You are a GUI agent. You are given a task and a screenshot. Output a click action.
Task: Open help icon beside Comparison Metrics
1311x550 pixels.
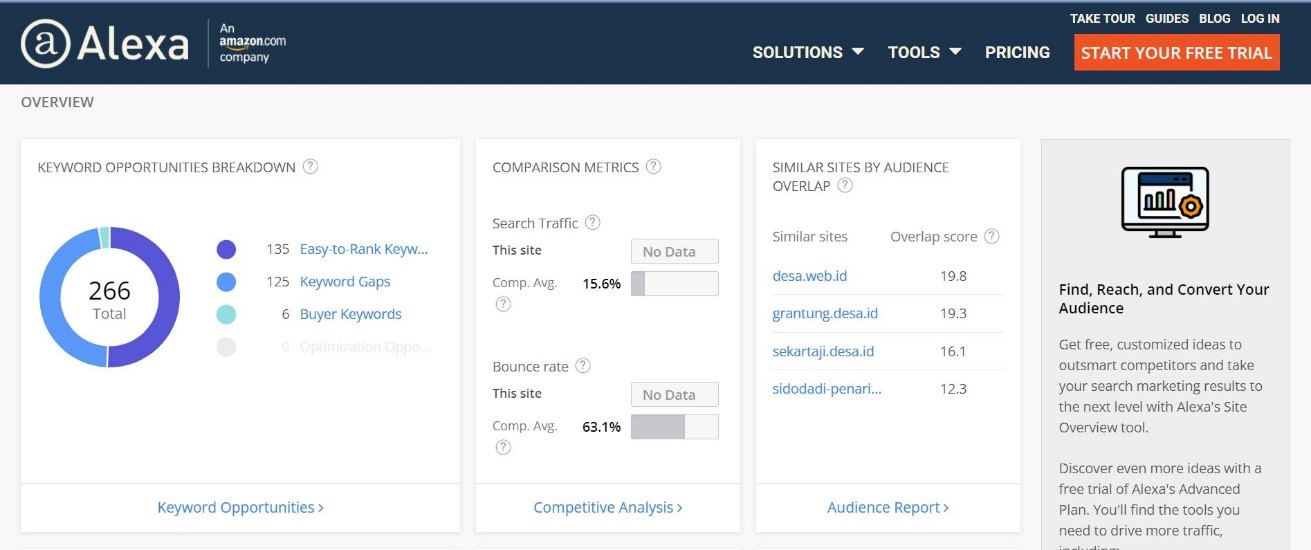pyautogui.click(x=653, y=167)
